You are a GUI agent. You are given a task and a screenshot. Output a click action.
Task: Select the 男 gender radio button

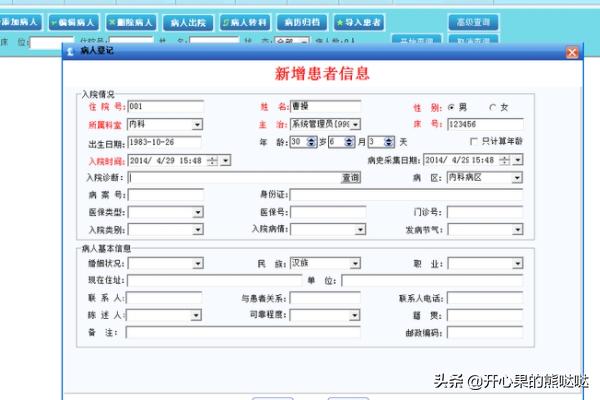point(452,107)
